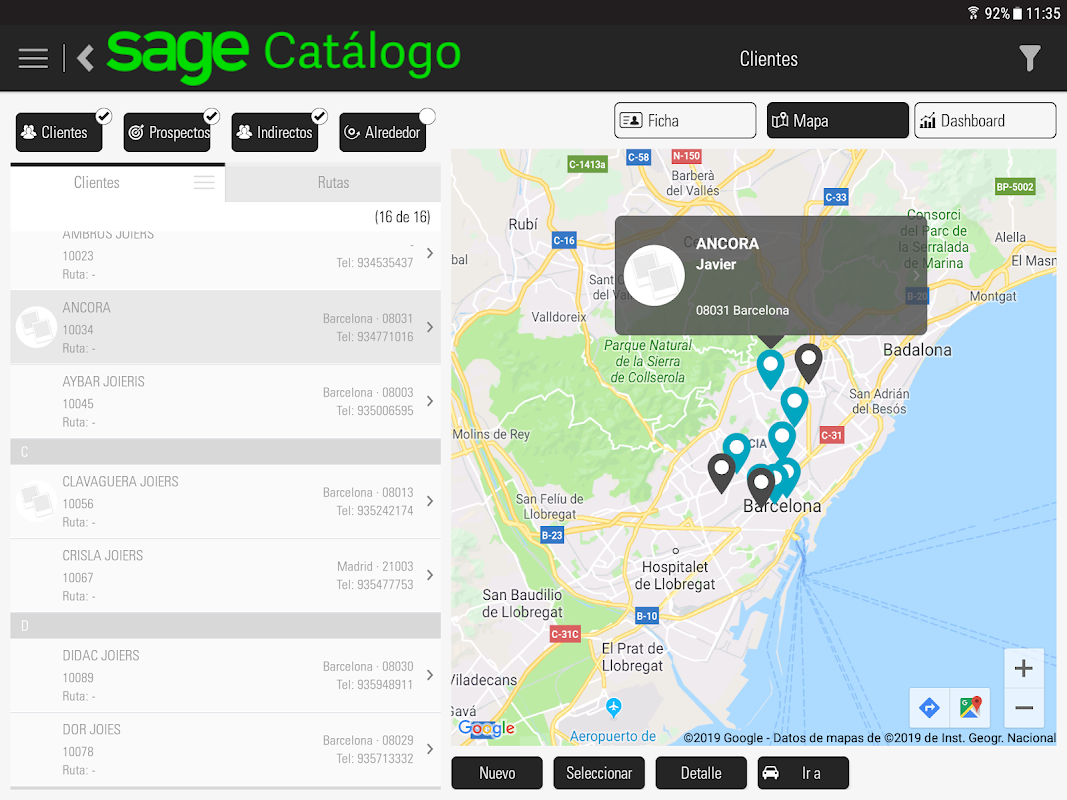Screen dimensions: 1067x800
Task: Open location in Google Maps icon
Action: [970, 707]
